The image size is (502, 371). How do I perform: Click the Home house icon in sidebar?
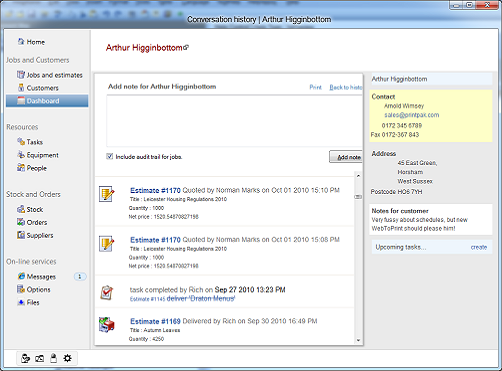click(x=21, y=42)
